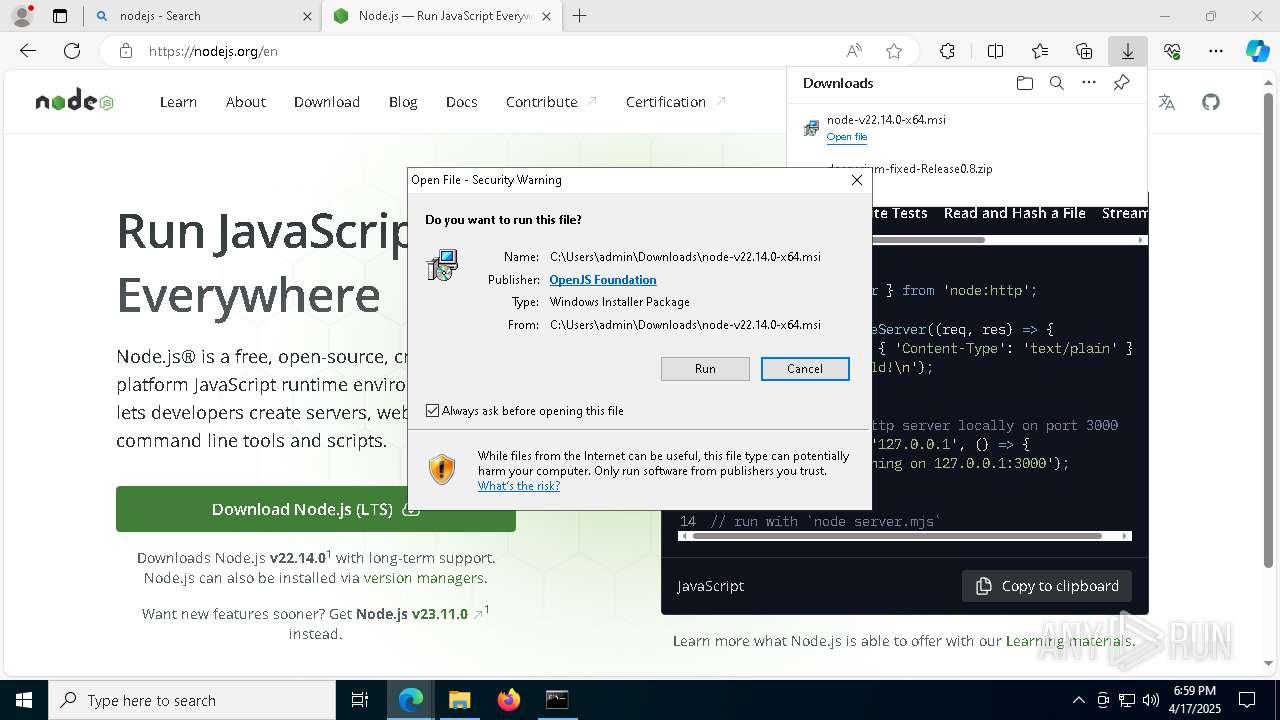Open the About menu item

coord(246,102)
